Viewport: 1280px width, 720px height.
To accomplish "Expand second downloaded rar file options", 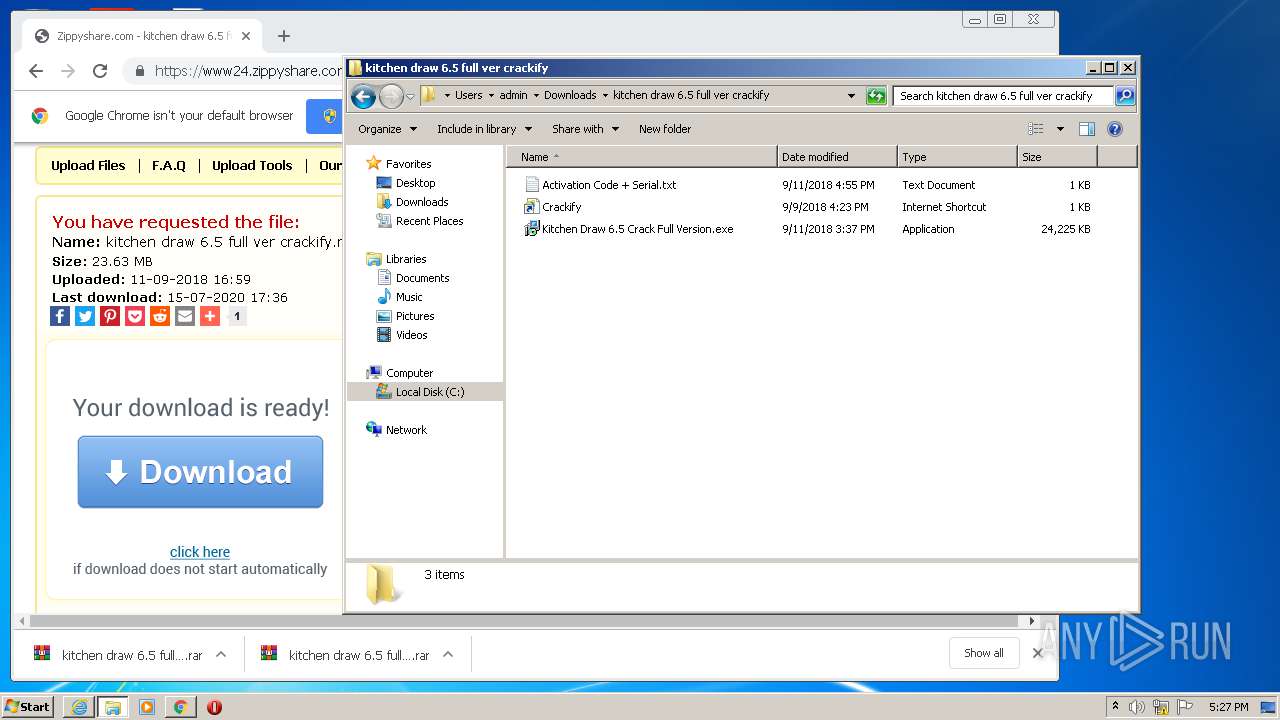I will pyautogui.click(x=448, y=655).
